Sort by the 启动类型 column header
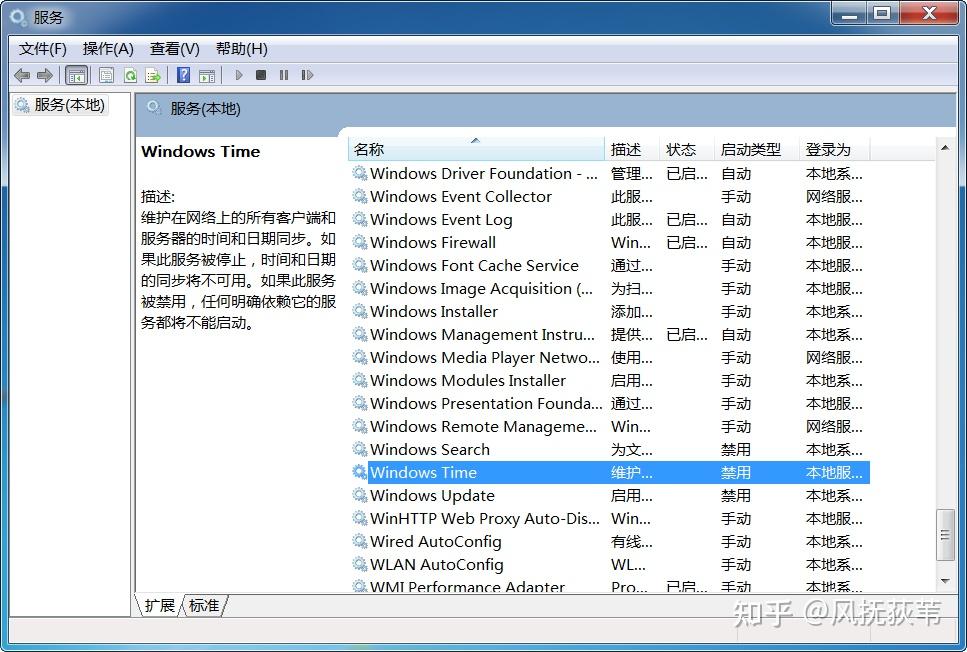This screenshot has height=652, width=967. pyautogui.click(x=757, y=149)
